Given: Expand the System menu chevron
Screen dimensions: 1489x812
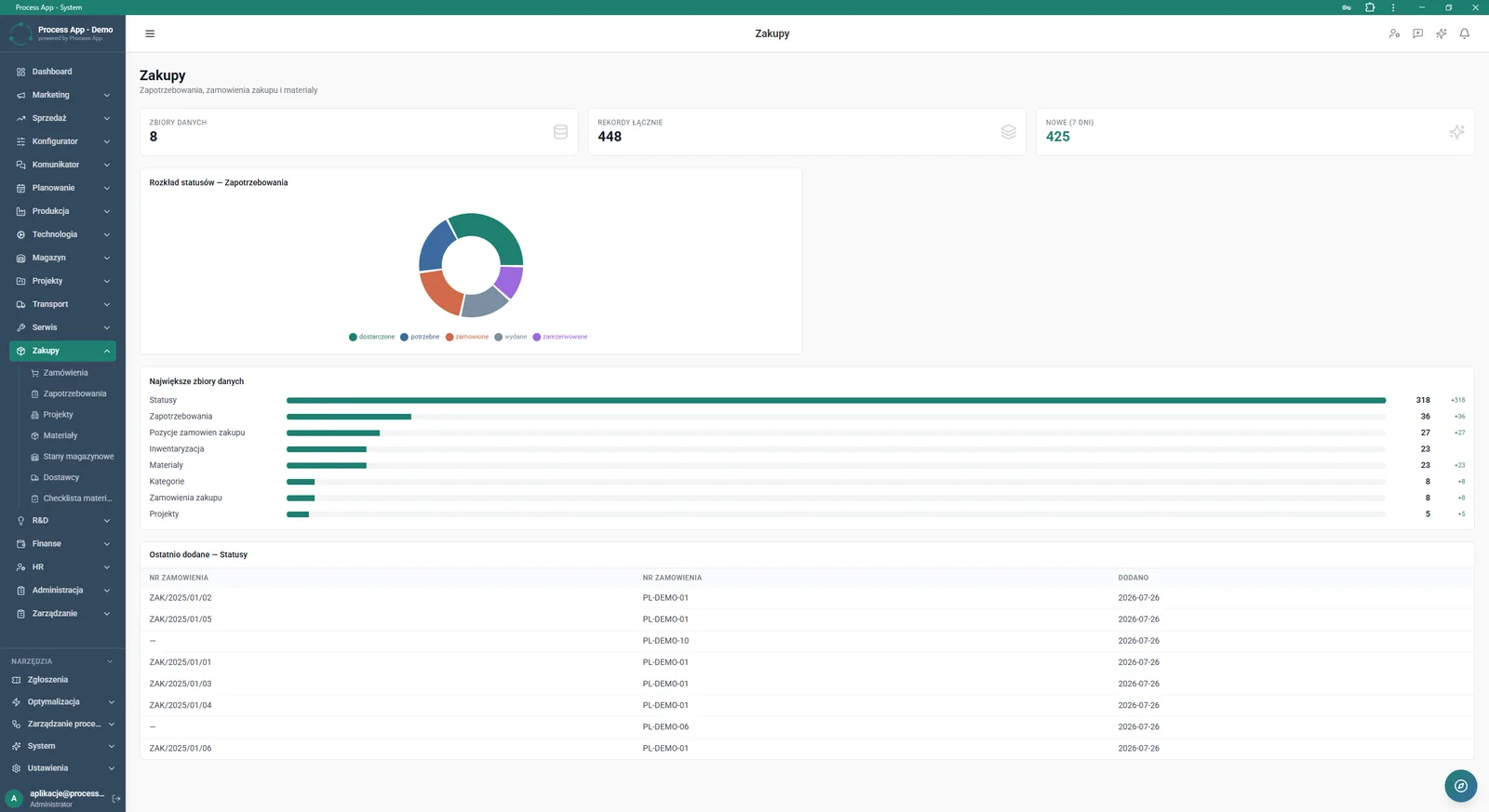Looking at the screenshot, I should coord(112,746).
